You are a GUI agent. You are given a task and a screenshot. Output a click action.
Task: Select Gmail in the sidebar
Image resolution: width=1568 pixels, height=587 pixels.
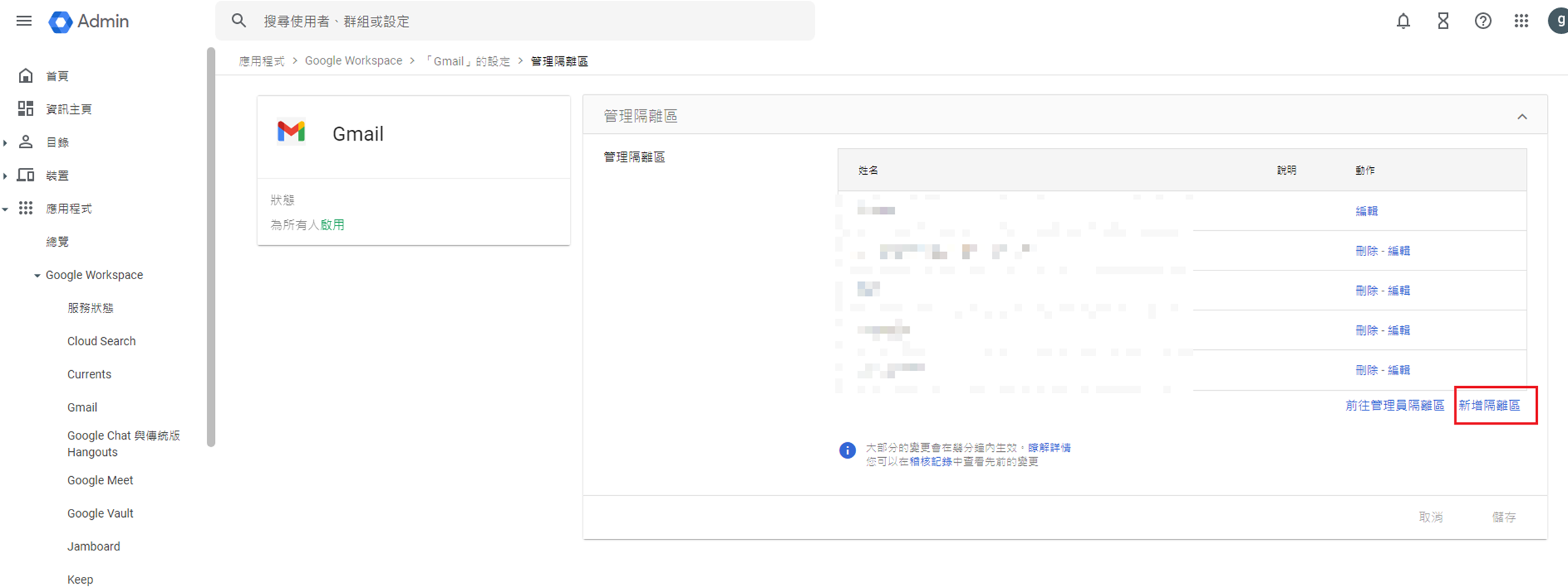coord(82,407)
